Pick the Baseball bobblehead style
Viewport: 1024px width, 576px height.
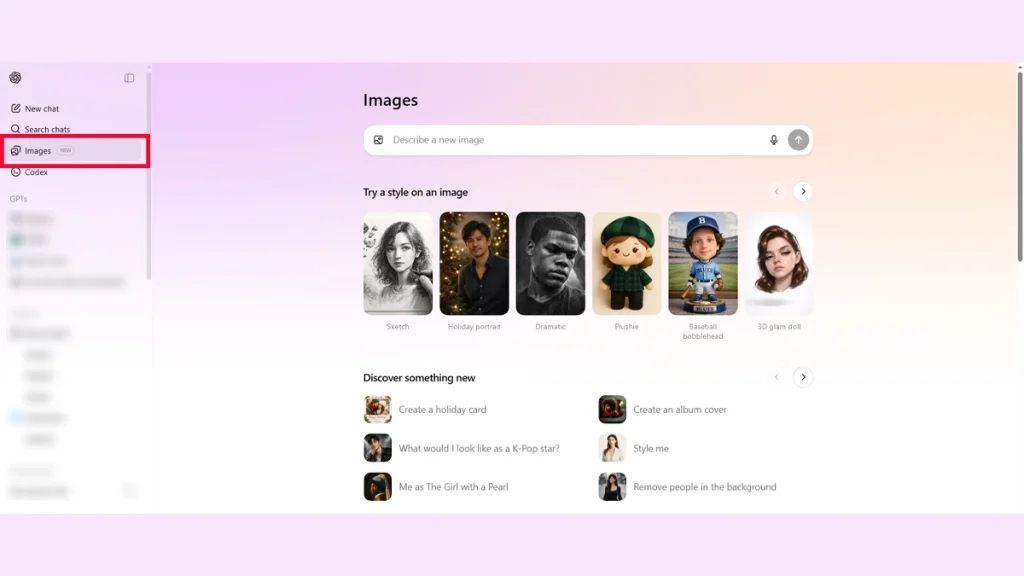coord(703,263)
